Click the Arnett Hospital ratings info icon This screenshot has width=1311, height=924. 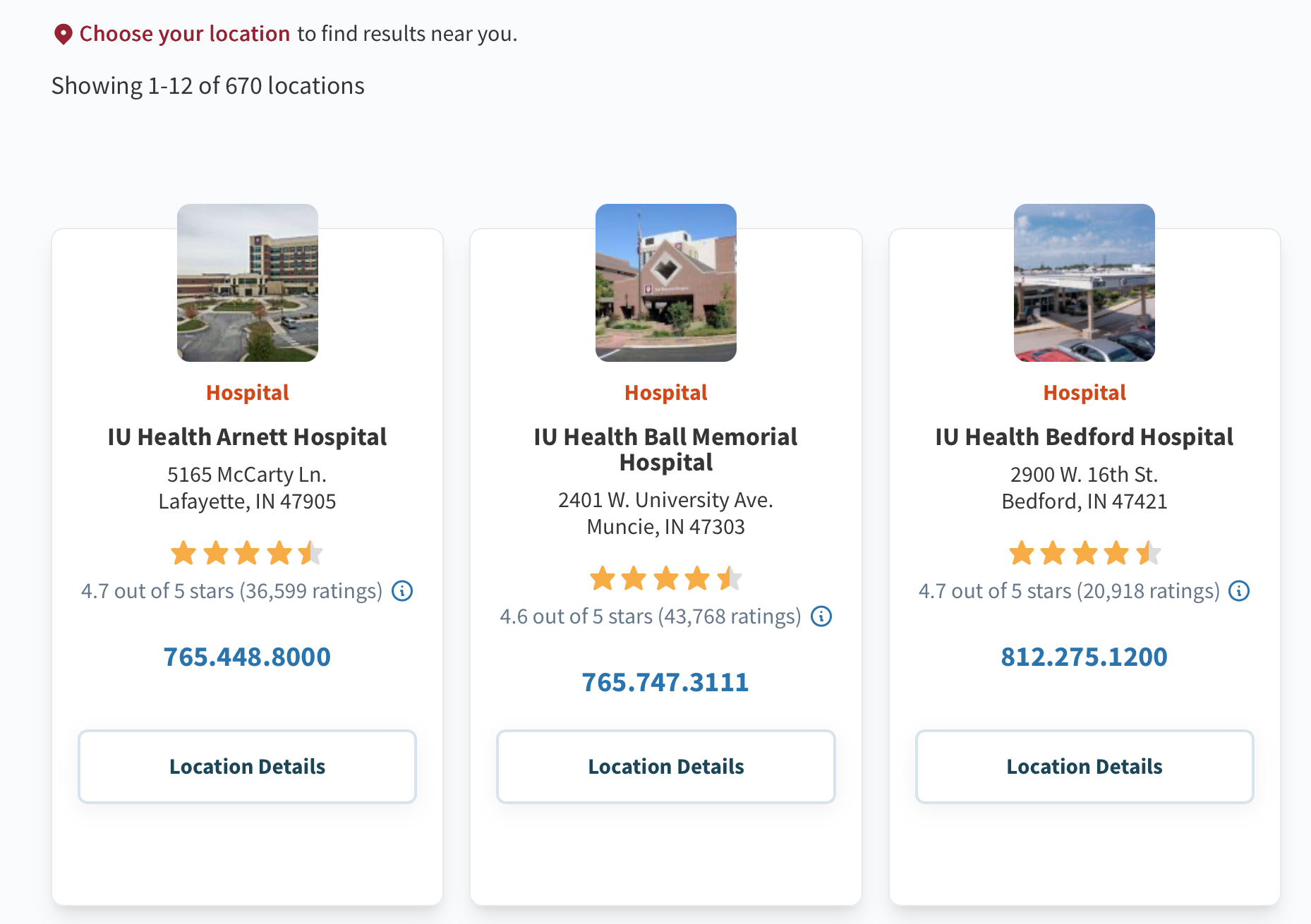[402, 591]
